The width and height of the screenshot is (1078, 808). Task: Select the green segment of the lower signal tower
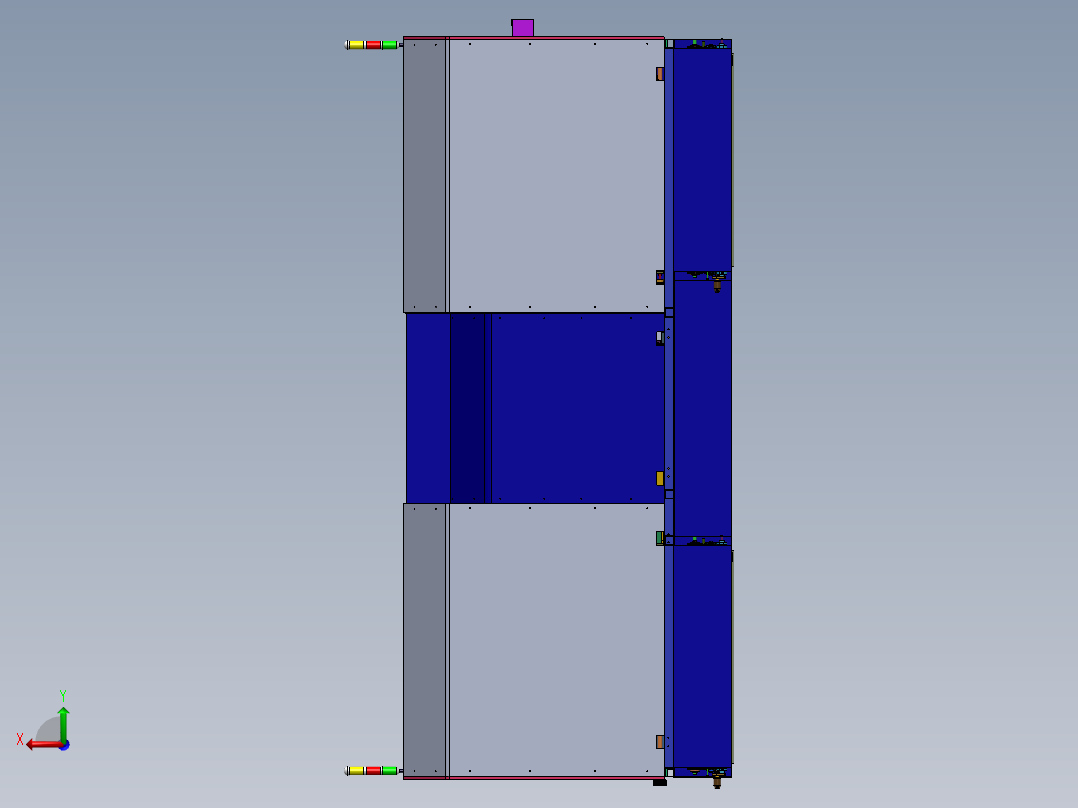[390, 771]
